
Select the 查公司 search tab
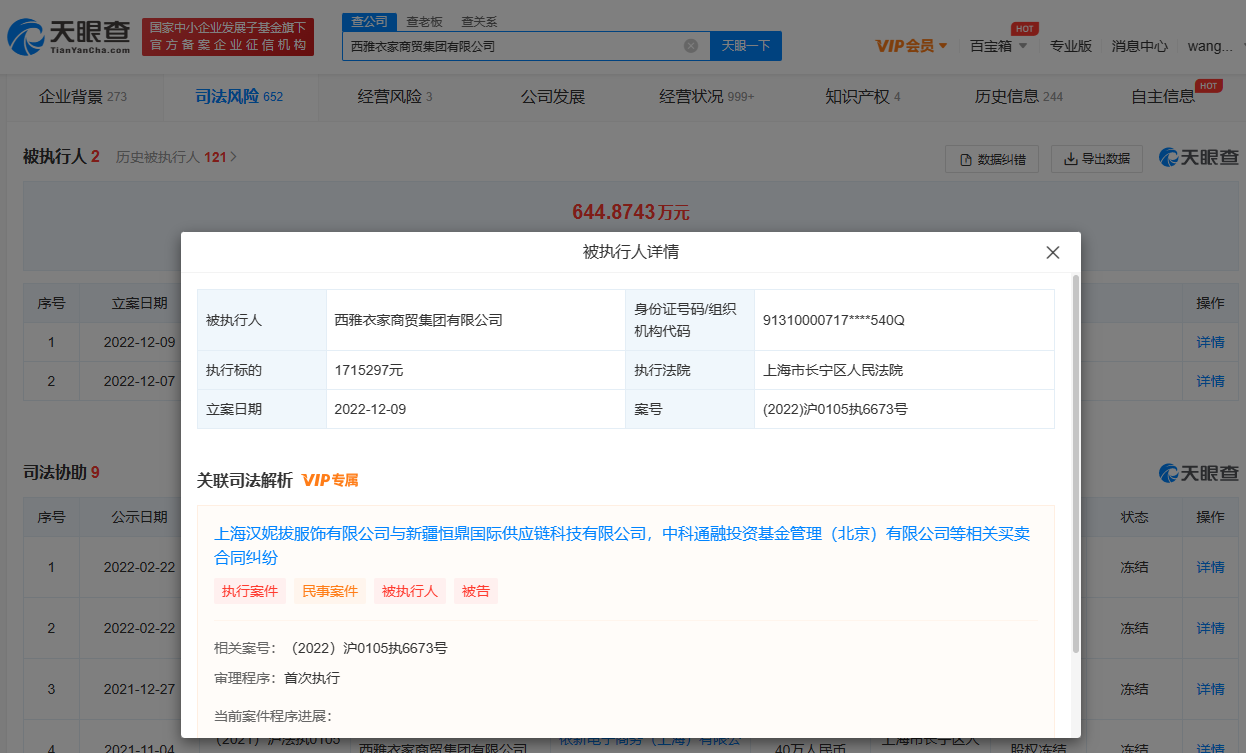tap(369, 22)
